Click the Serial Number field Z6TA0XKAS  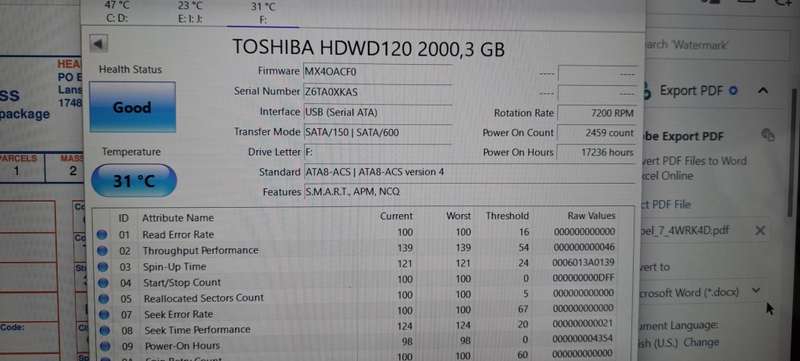[378, 92]
